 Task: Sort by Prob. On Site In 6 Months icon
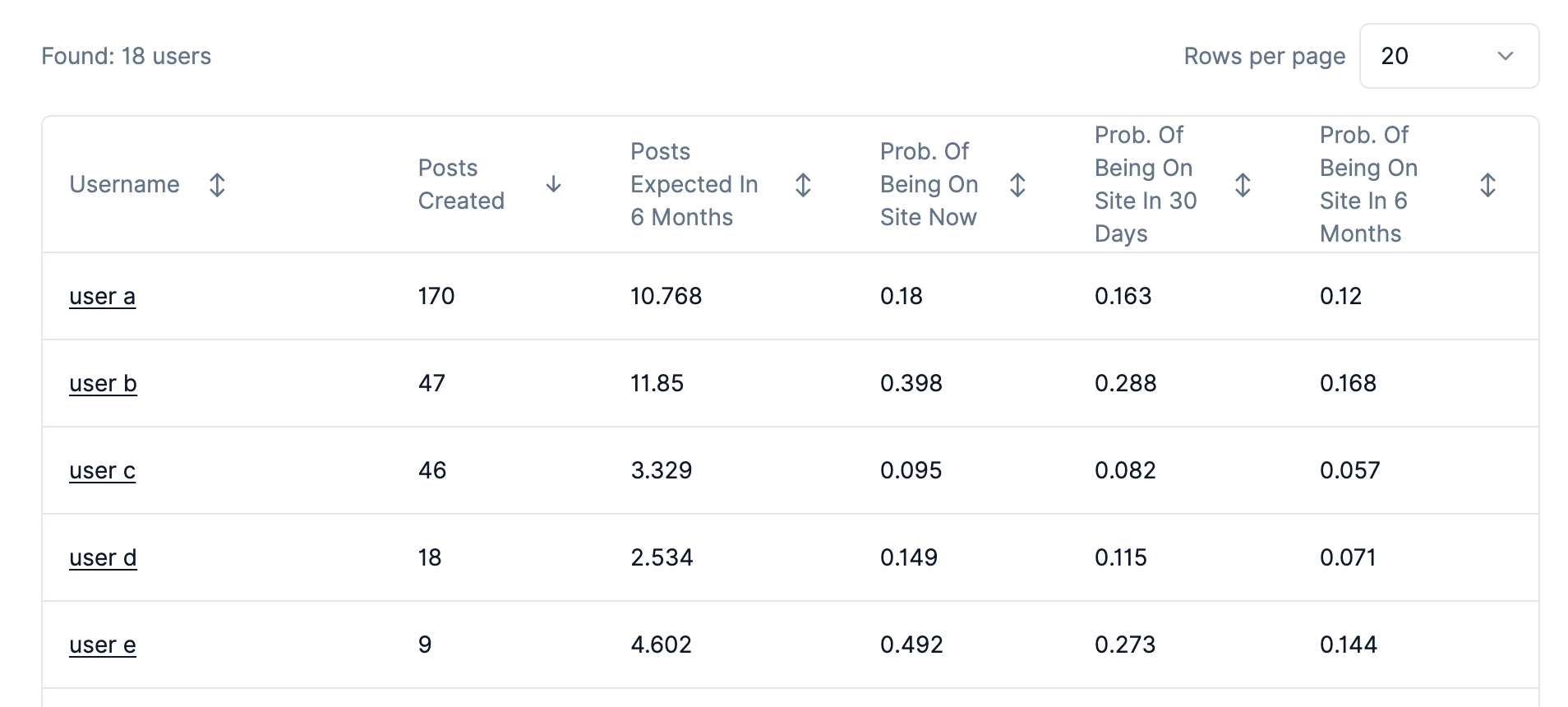pos(1487,184)
